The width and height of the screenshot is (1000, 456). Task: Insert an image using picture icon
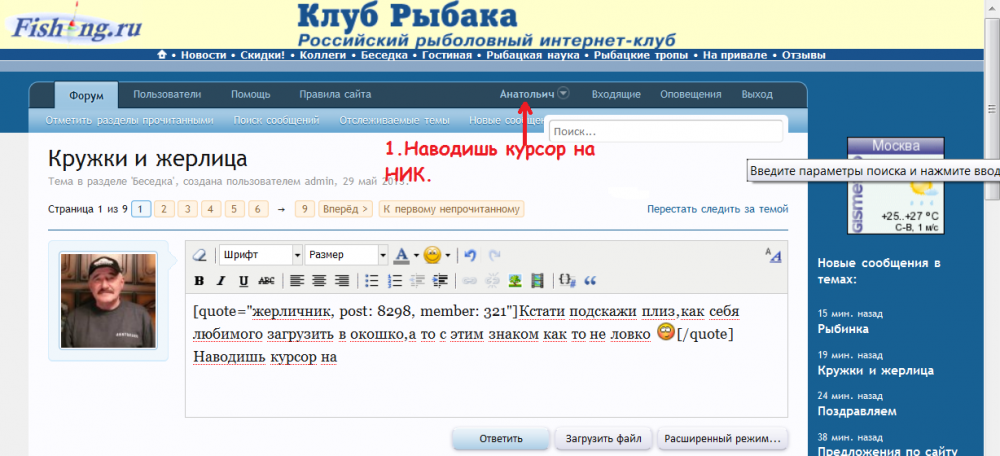515,280
